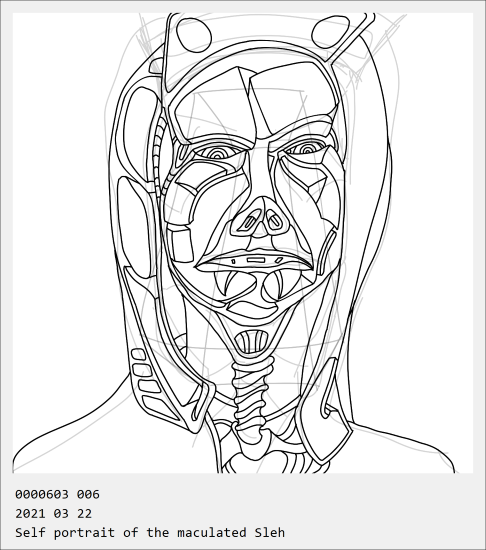486x550 pixels.
Task: Click the portrait's left concentric-ring eye
Action: click(218, 152)
